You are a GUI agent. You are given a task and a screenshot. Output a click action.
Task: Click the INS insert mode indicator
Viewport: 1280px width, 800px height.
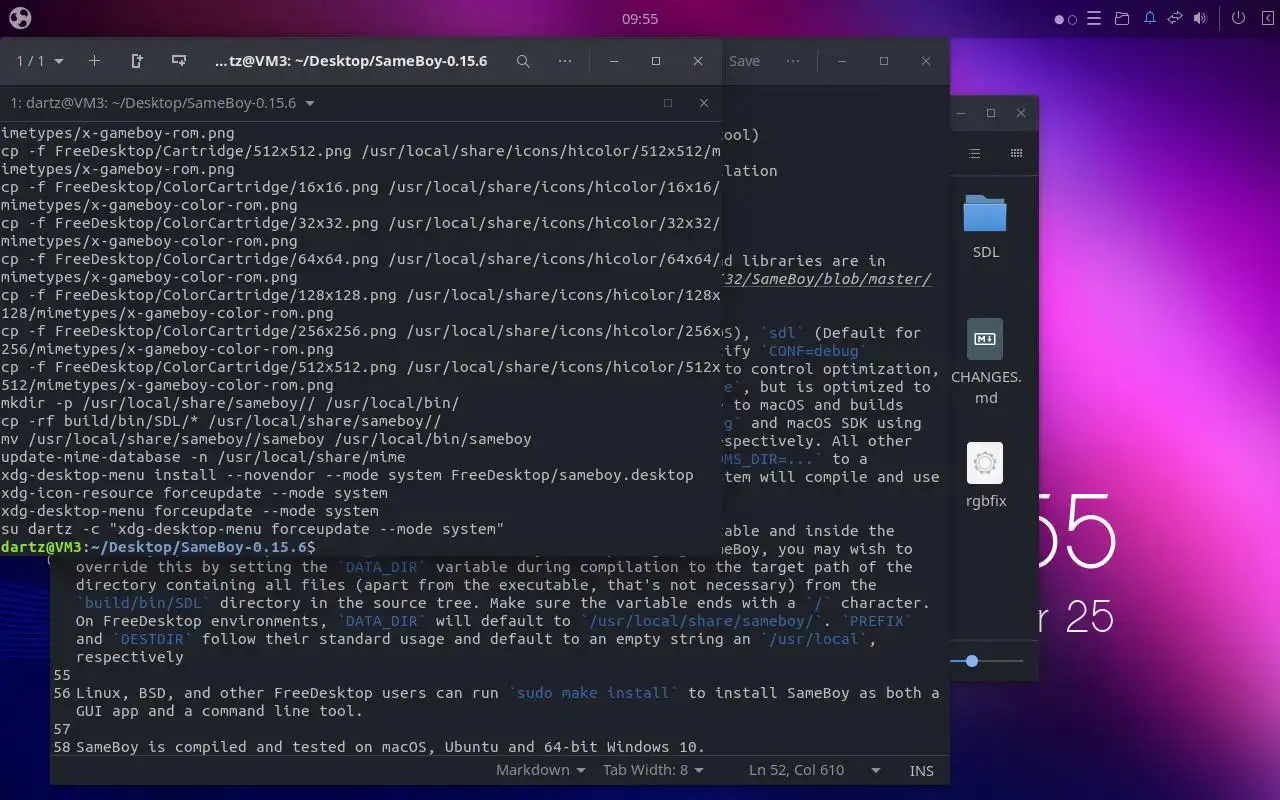[921, 770]
